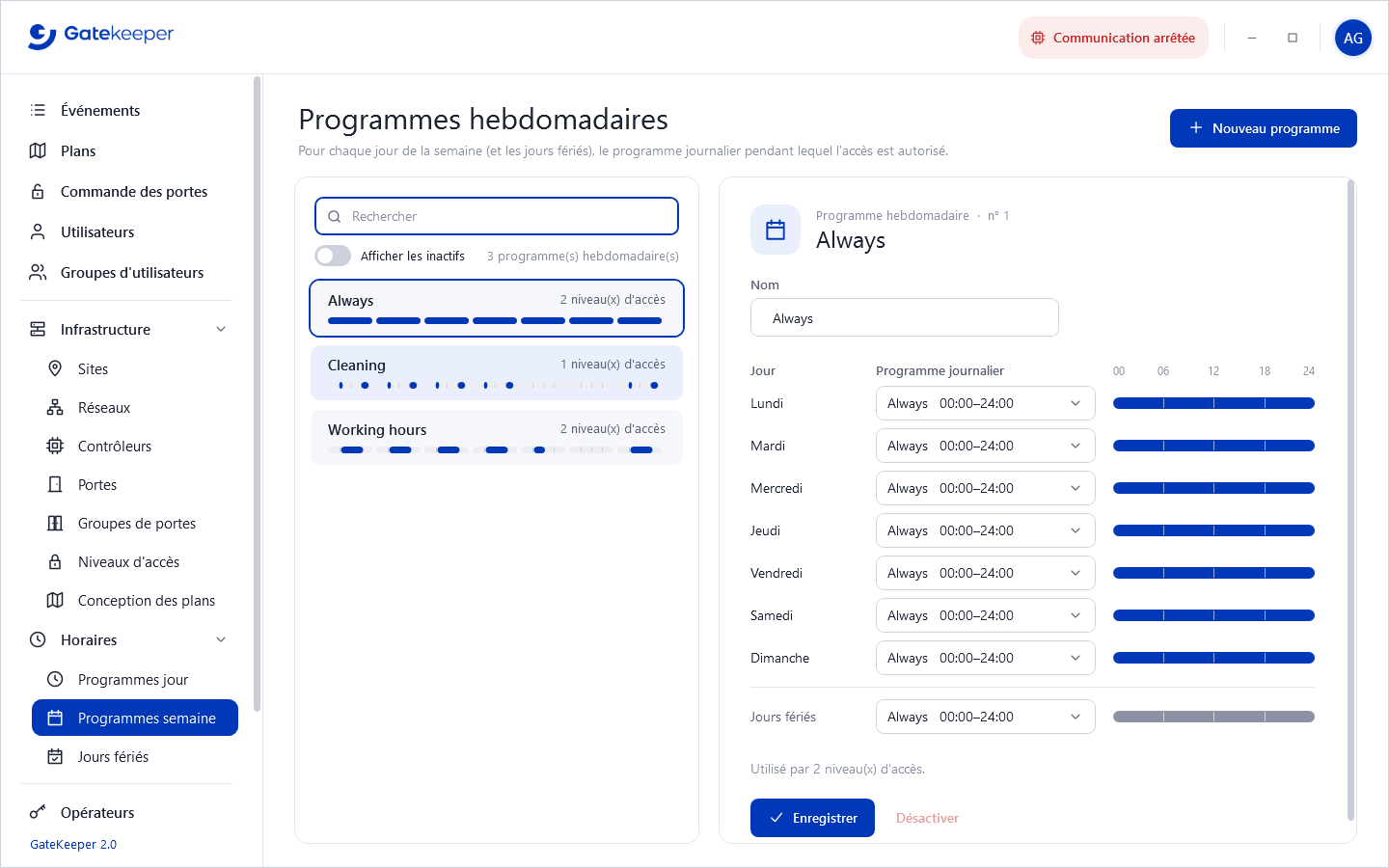1389x868 pixels.
Task: Click the Niveaux d'accès padlock icon
Action: coord(55,561)
